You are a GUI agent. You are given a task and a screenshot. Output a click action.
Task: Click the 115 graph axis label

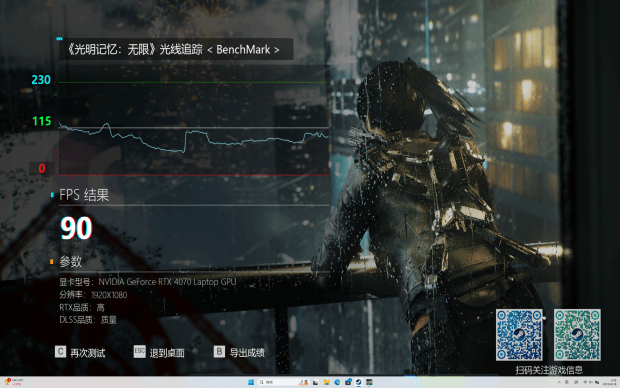point(42,121)
